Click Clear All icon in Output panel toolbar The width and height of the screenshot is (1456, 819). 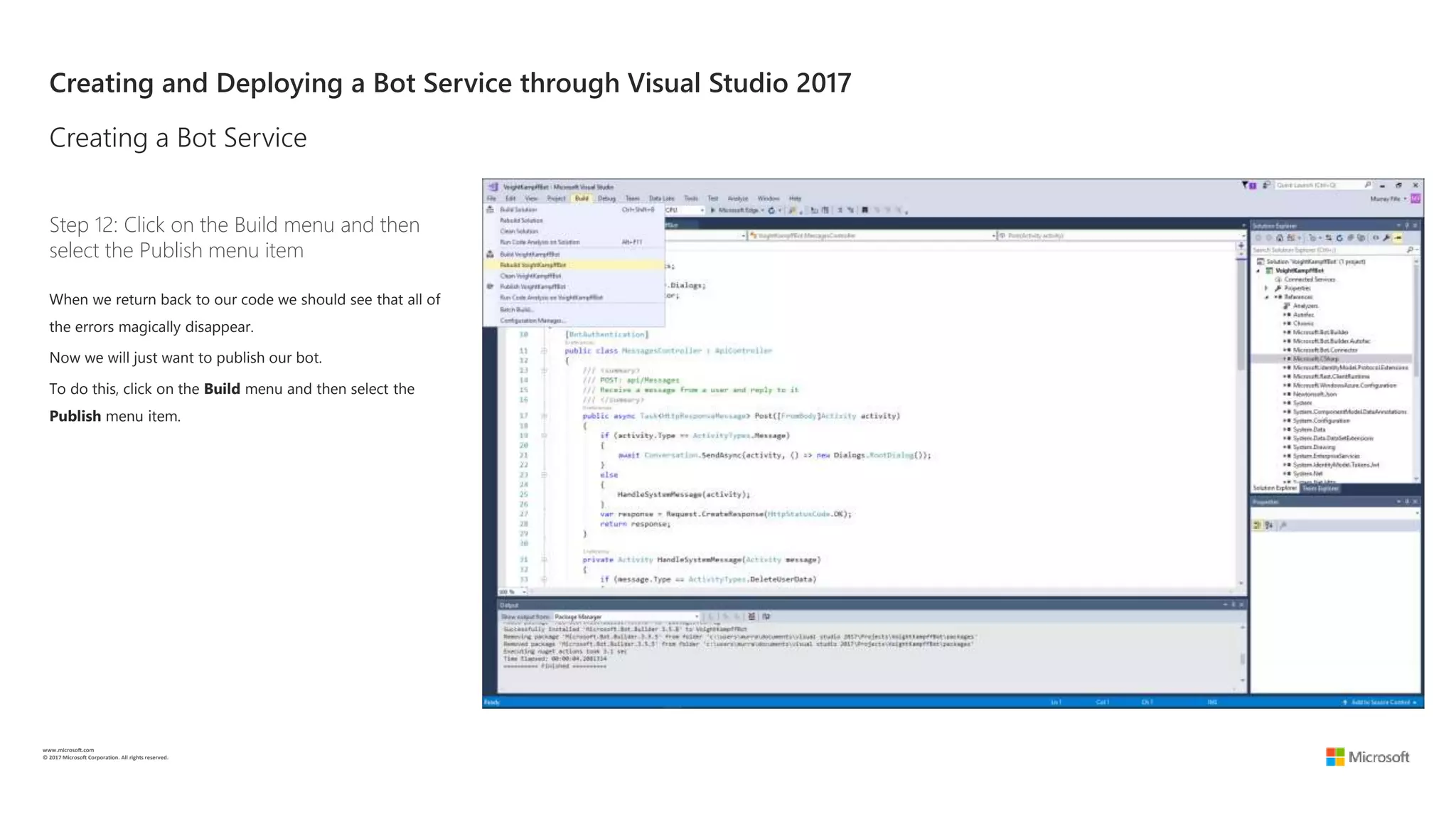[751, 616]
